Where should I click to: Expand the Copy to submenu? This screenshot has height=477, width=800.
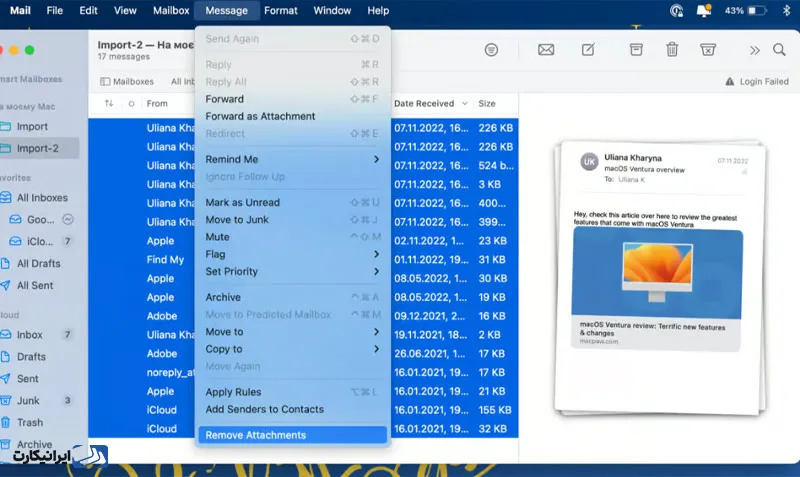292,349
